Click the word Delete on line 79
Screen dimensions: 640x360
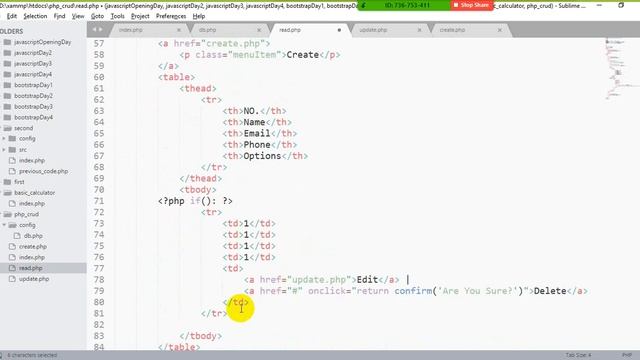click(x=550, y=291)
